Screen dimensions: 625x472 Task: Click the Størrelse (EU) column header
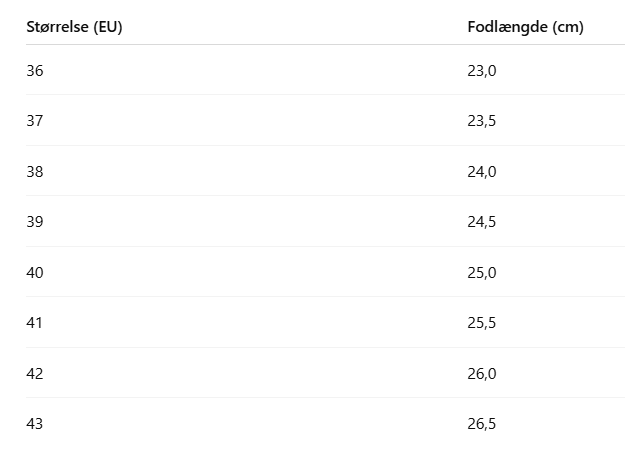click(x=74, y=27)
